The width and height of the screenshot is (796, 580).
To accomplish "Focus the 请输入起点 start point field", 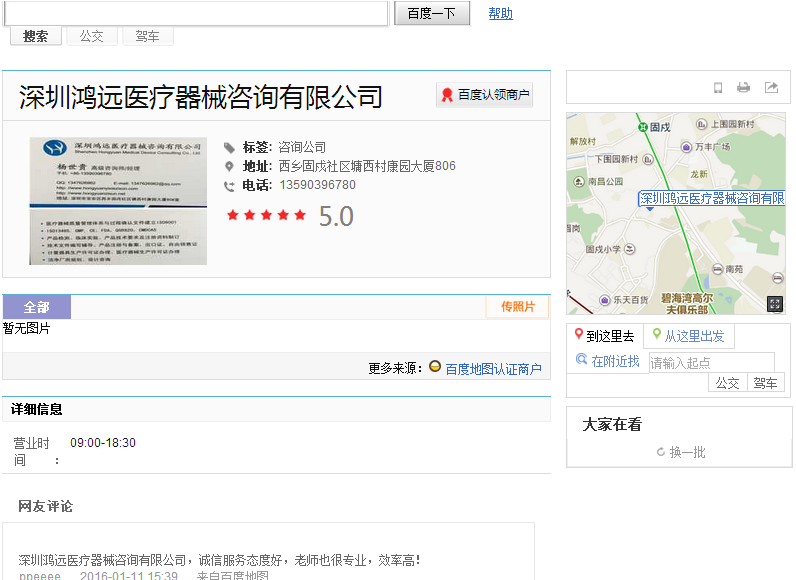I will click(x=712, y=363).
